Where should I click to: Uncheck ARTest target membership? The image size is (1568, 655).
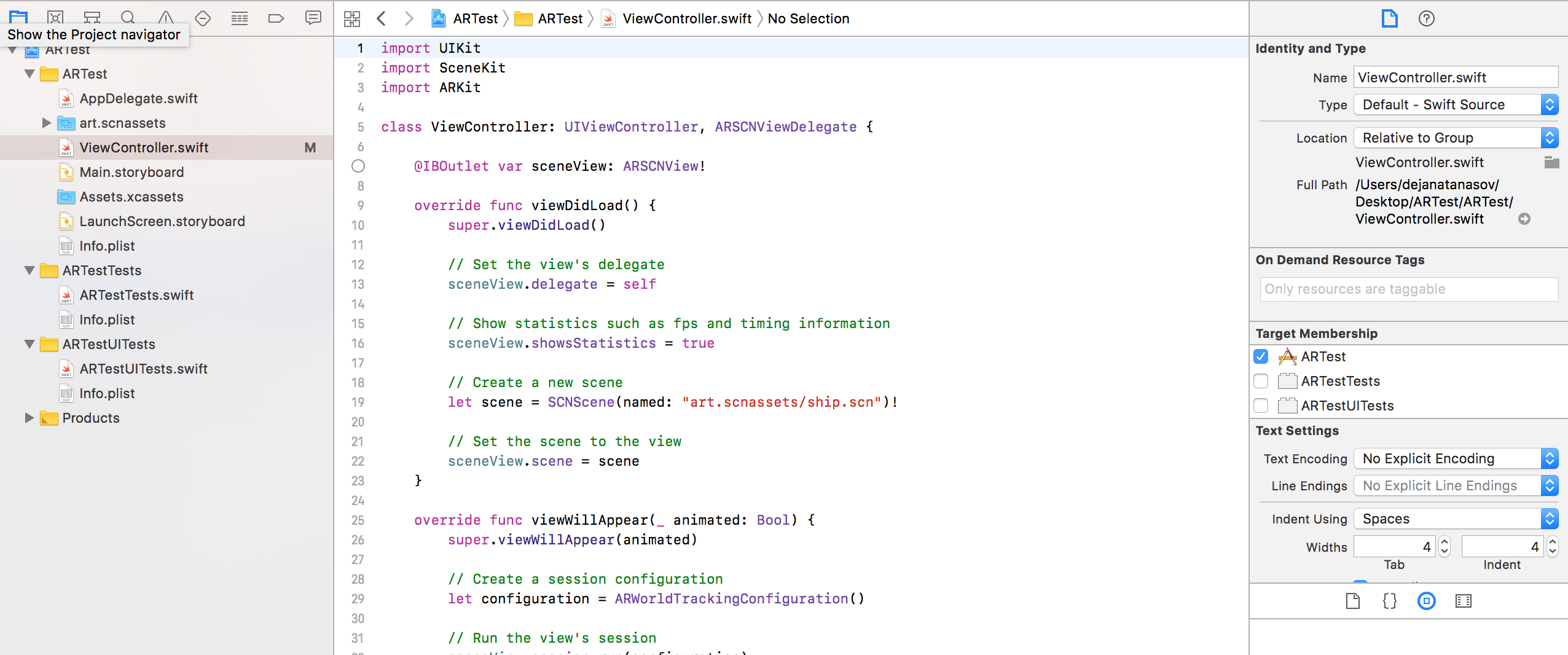pos(1261,356)
